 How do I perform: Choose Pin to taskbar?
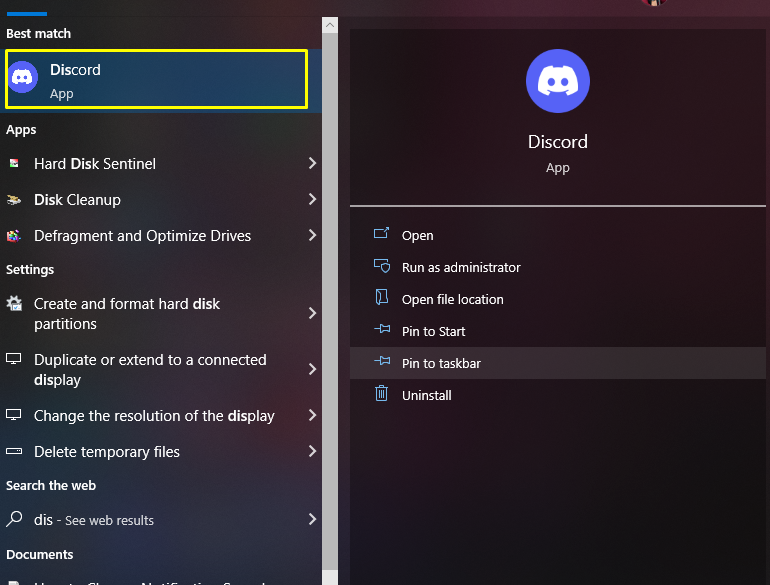557,363
